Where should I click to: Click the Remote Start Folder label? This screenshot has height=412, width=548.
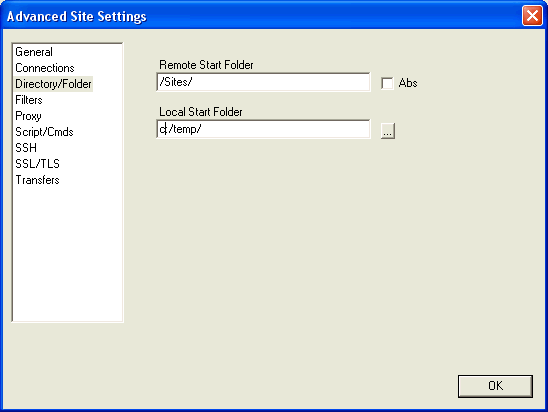coord(206,65)
